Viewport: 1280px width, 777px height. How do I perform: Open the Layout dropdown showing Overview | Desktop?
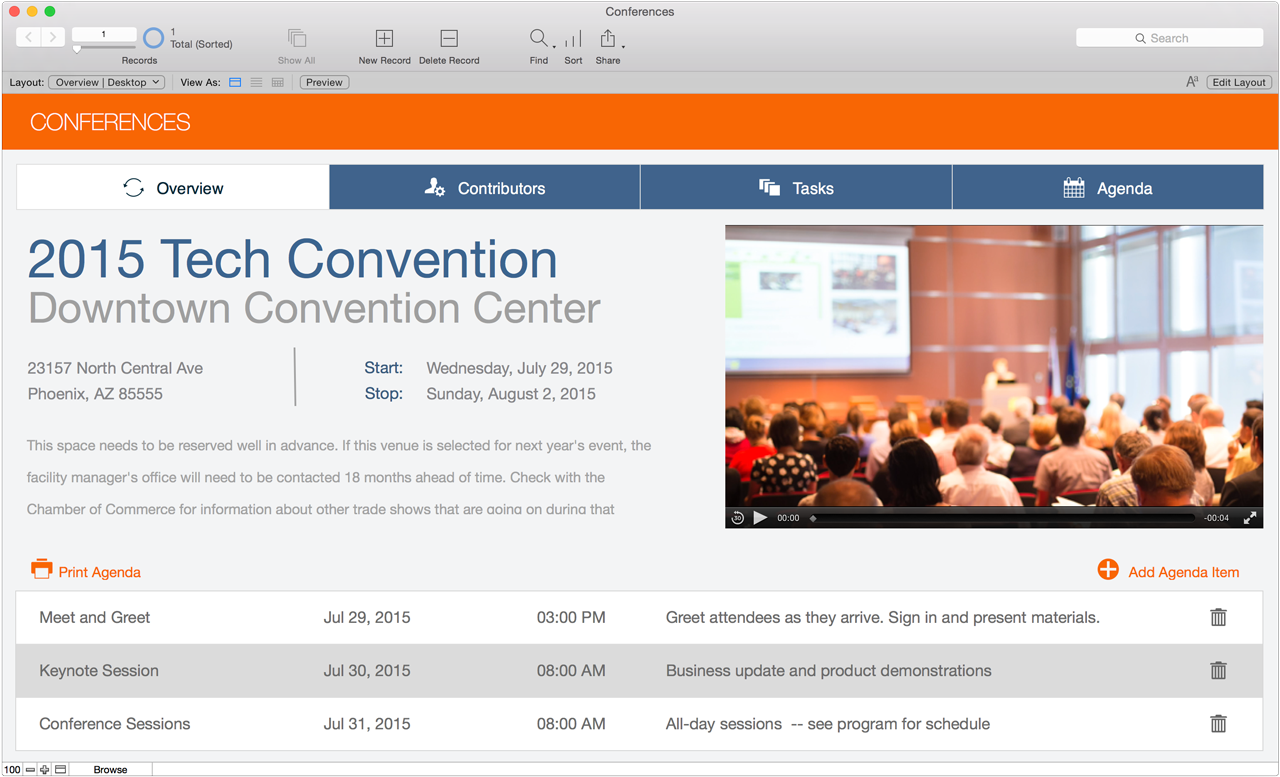click(x=106, y=83)
